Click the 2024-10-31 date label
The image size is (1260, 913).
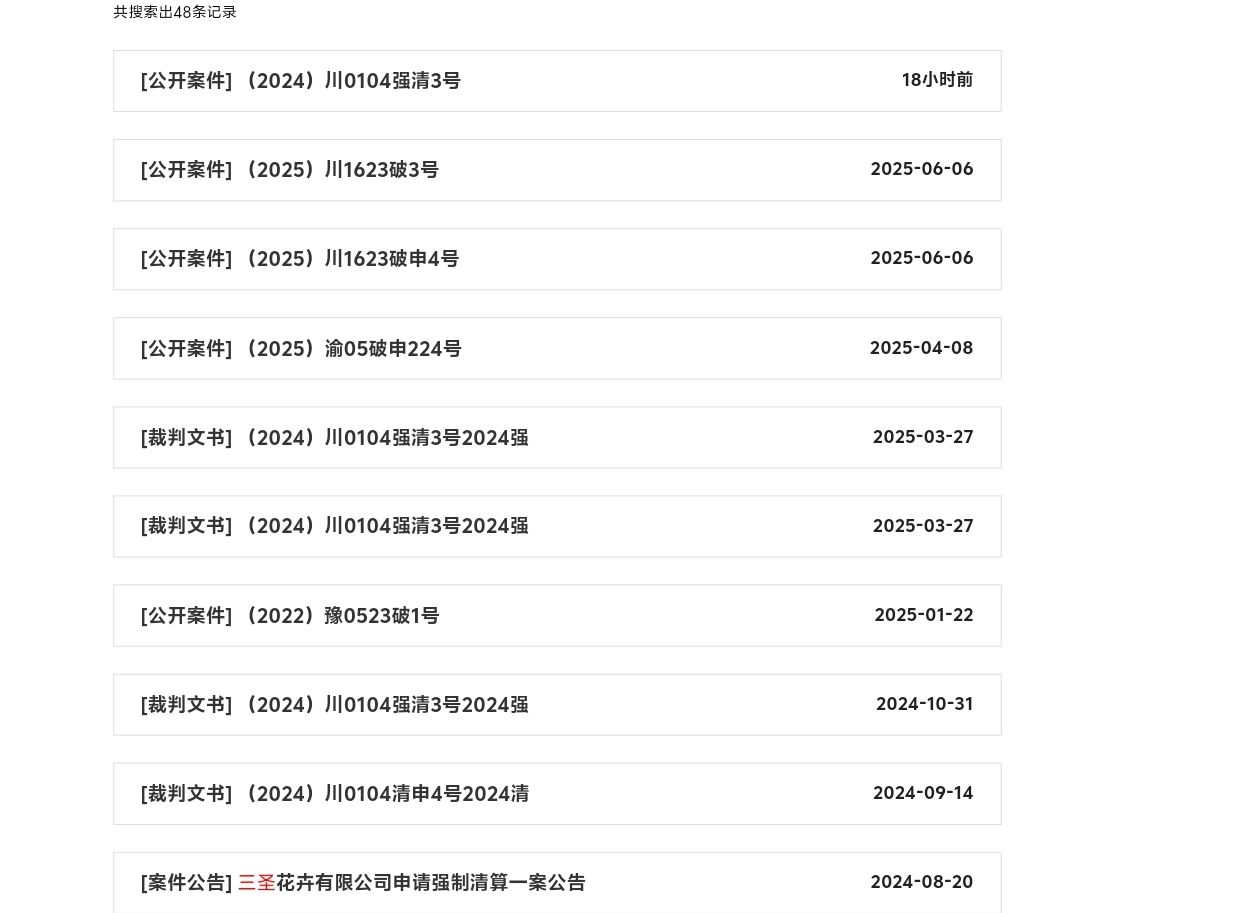point(925,704)
